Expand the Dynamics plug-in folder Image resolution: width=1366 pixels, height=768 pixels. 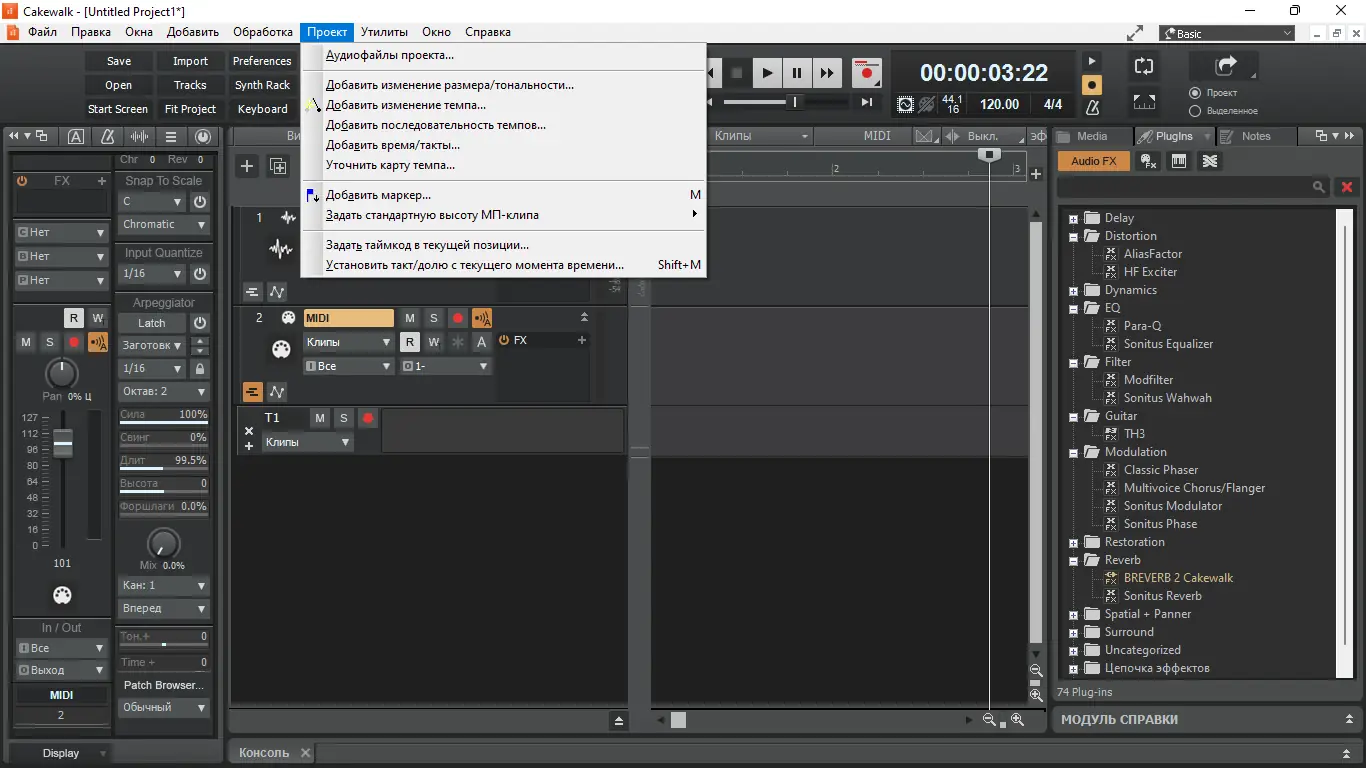tap(1073, 290)
